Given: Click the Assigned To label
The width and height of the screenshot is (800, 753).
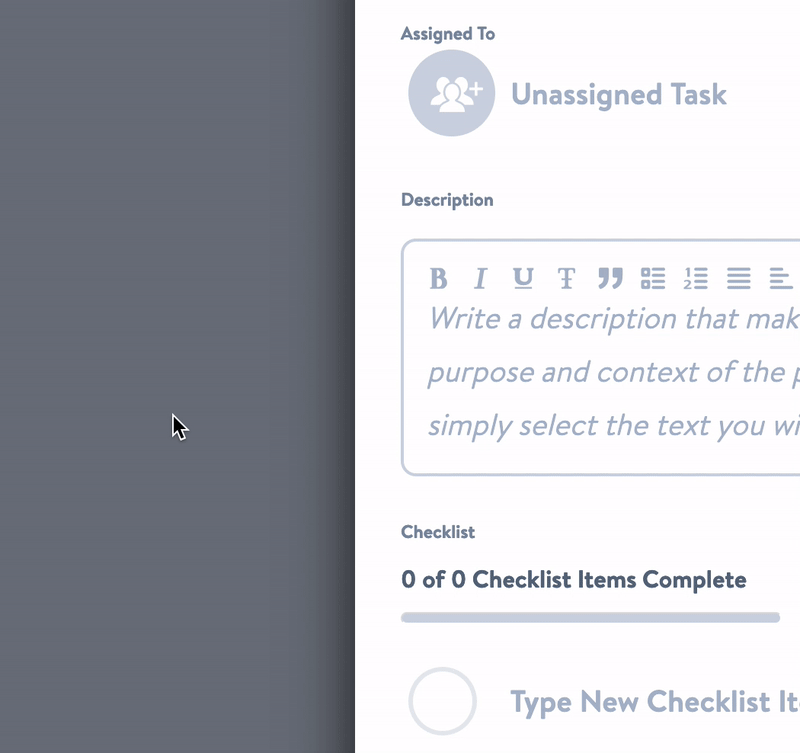Looking at the screenshot, I should point(447,34).
